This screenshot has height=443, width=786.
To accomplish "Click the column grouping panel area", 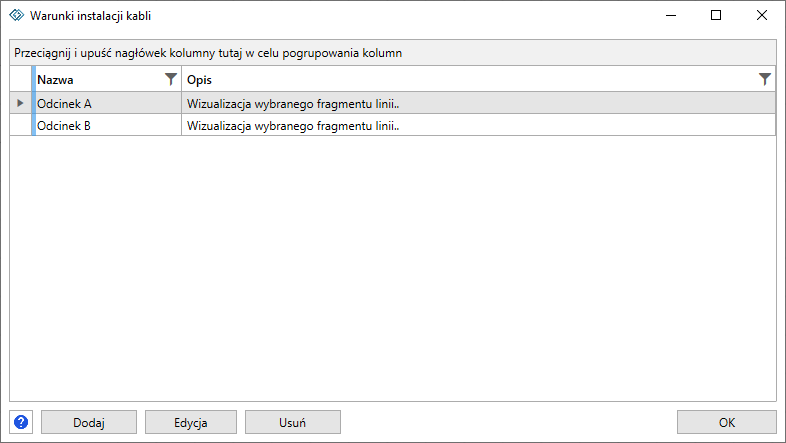I will [x=393, y=53].
